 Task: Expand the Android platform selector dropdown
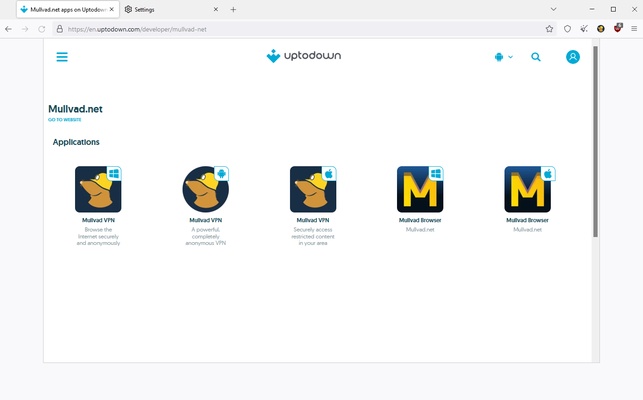pyautogui.click(x=504, y=57)
